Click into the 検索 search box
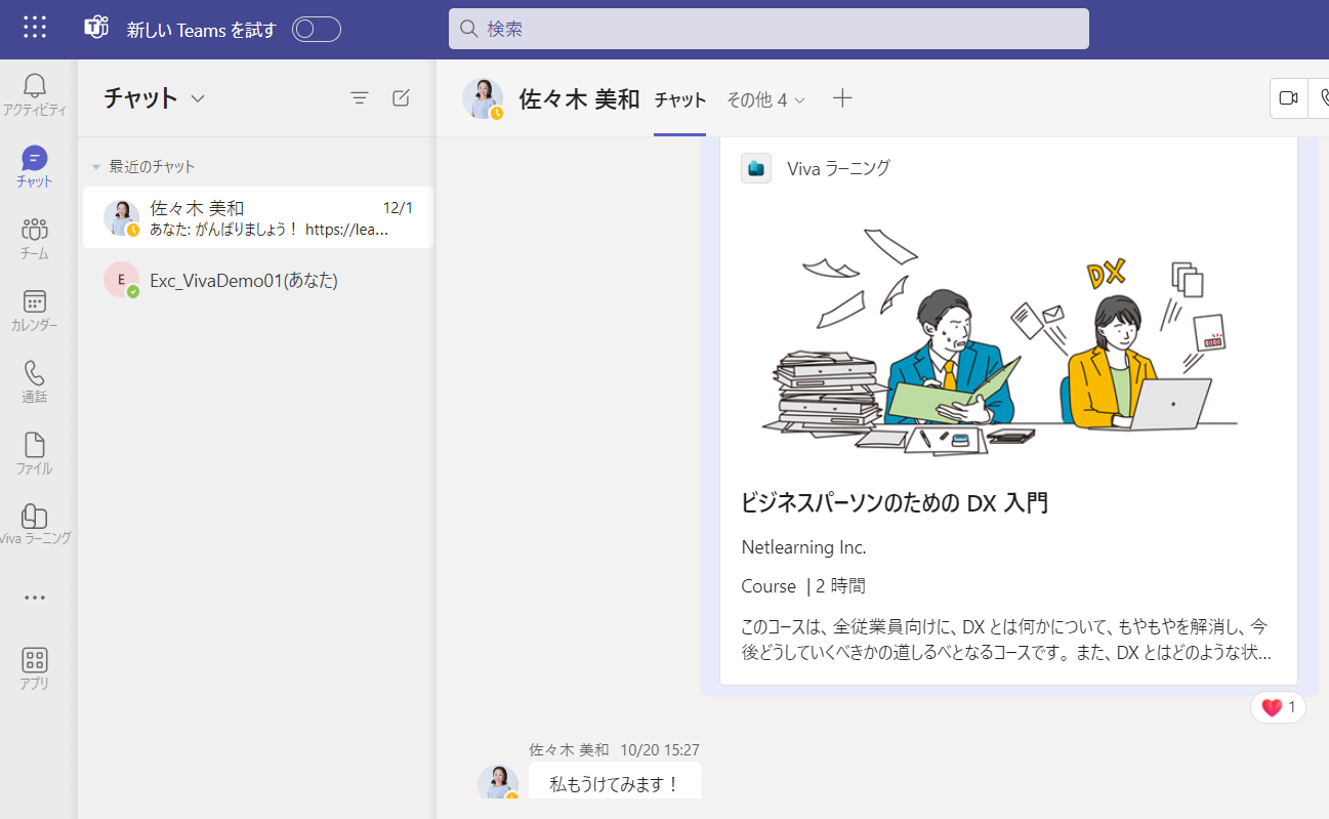This screenshot has width=1329, height=819. click(768, 29)
